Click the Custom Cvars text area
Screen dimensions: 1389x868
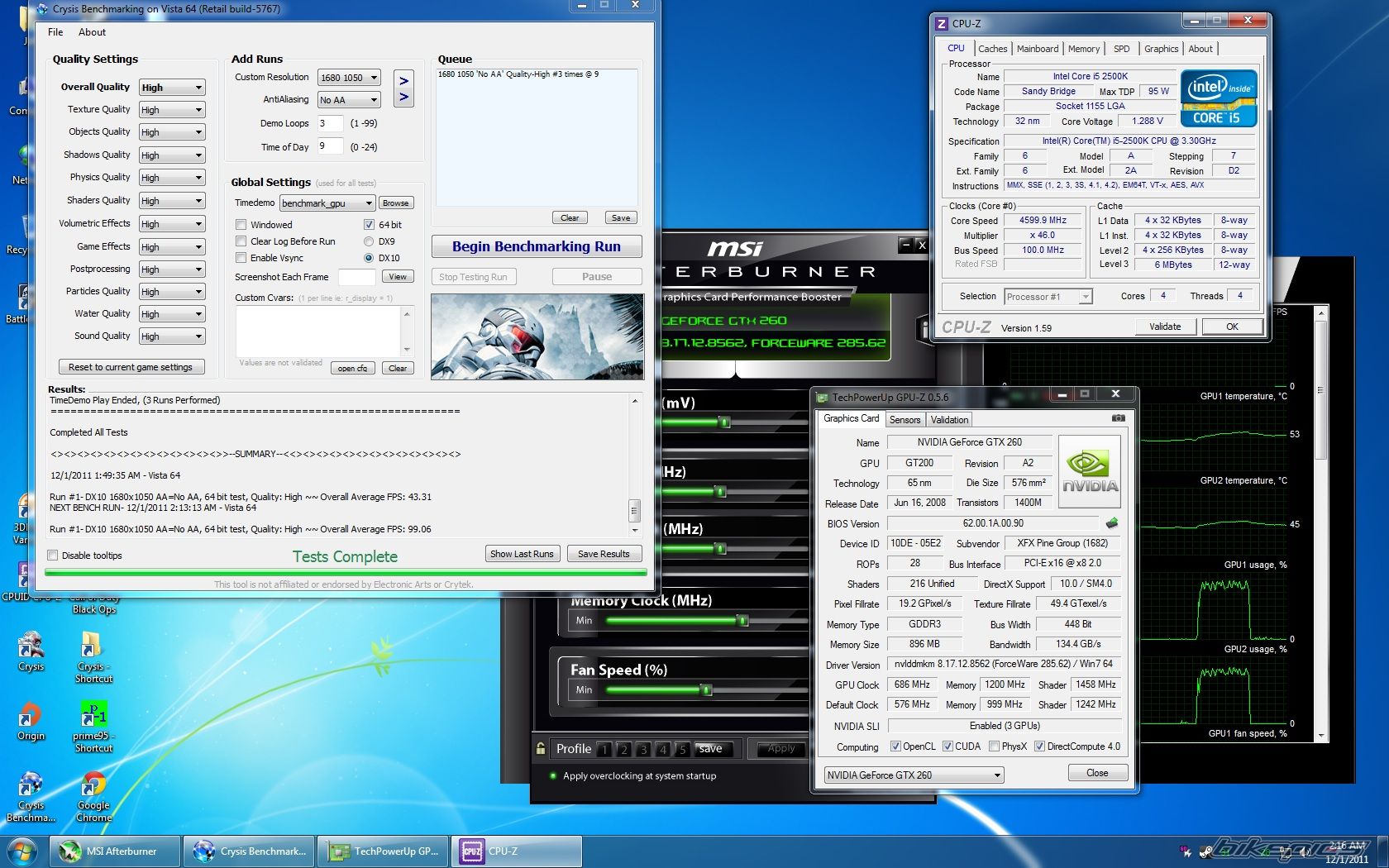point(318,331)
